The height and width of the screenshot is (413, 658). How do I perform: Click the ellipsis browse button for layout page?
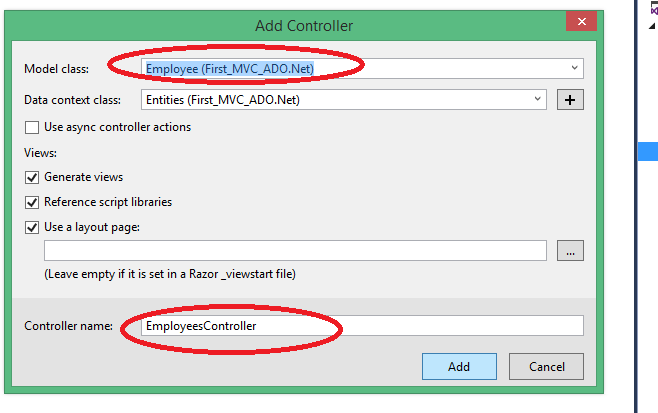pyautogui.click(x=569, y=251)
